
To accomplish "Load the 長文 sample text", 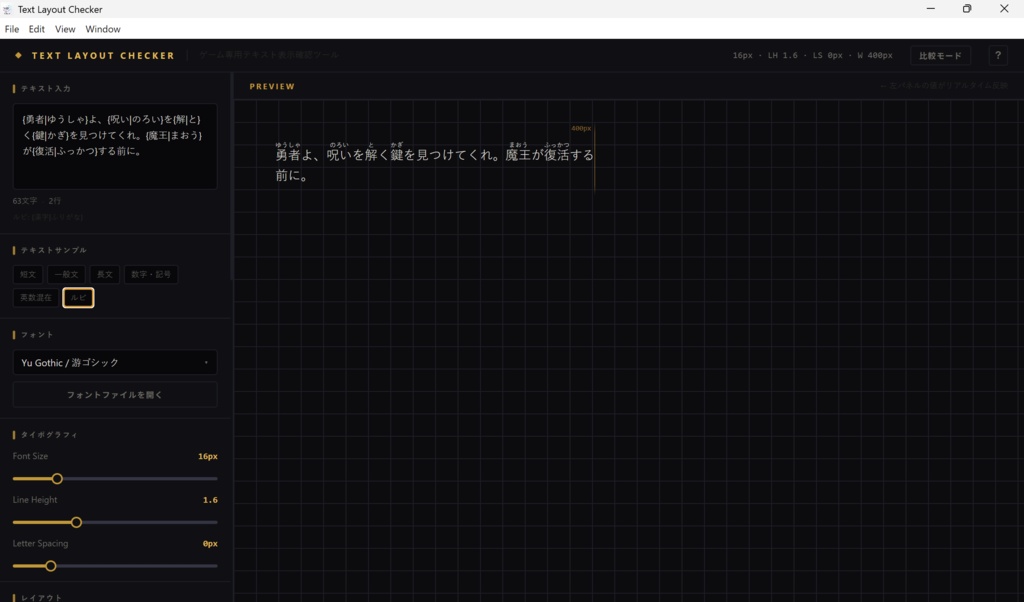I will [x=104, y=274].
